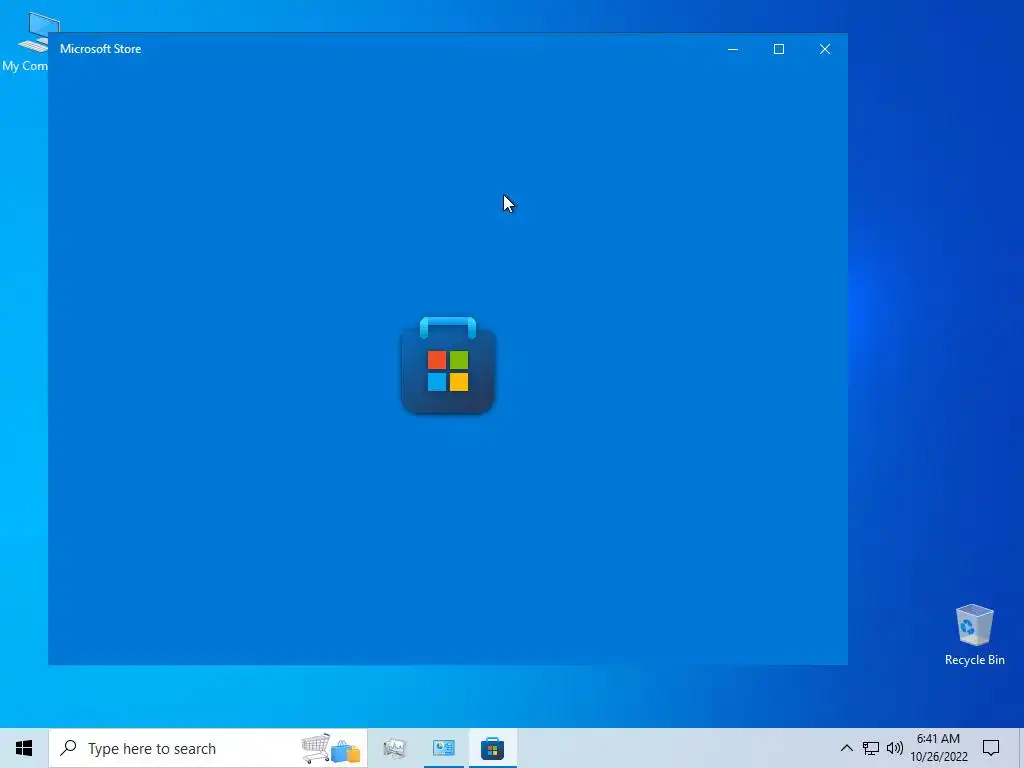Select the Recycle Bin desktop icon
The image size is (1024, 768).
coord(974,635)
